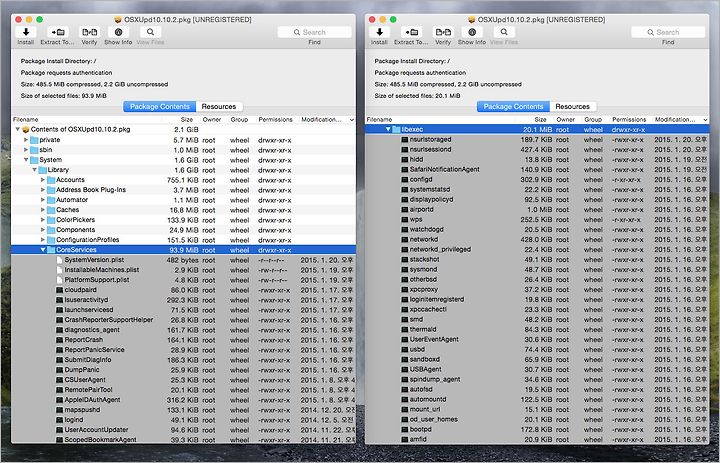Select ColorPickers folder row

pos(183,220)
